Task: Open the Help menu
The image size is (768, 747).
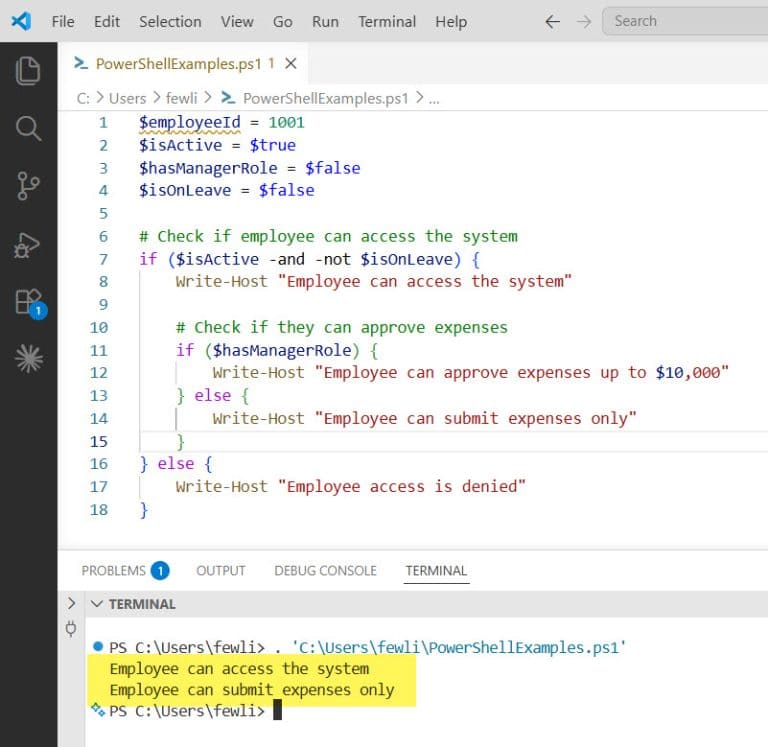Action: pyautogui.click(x=451, y=22)
